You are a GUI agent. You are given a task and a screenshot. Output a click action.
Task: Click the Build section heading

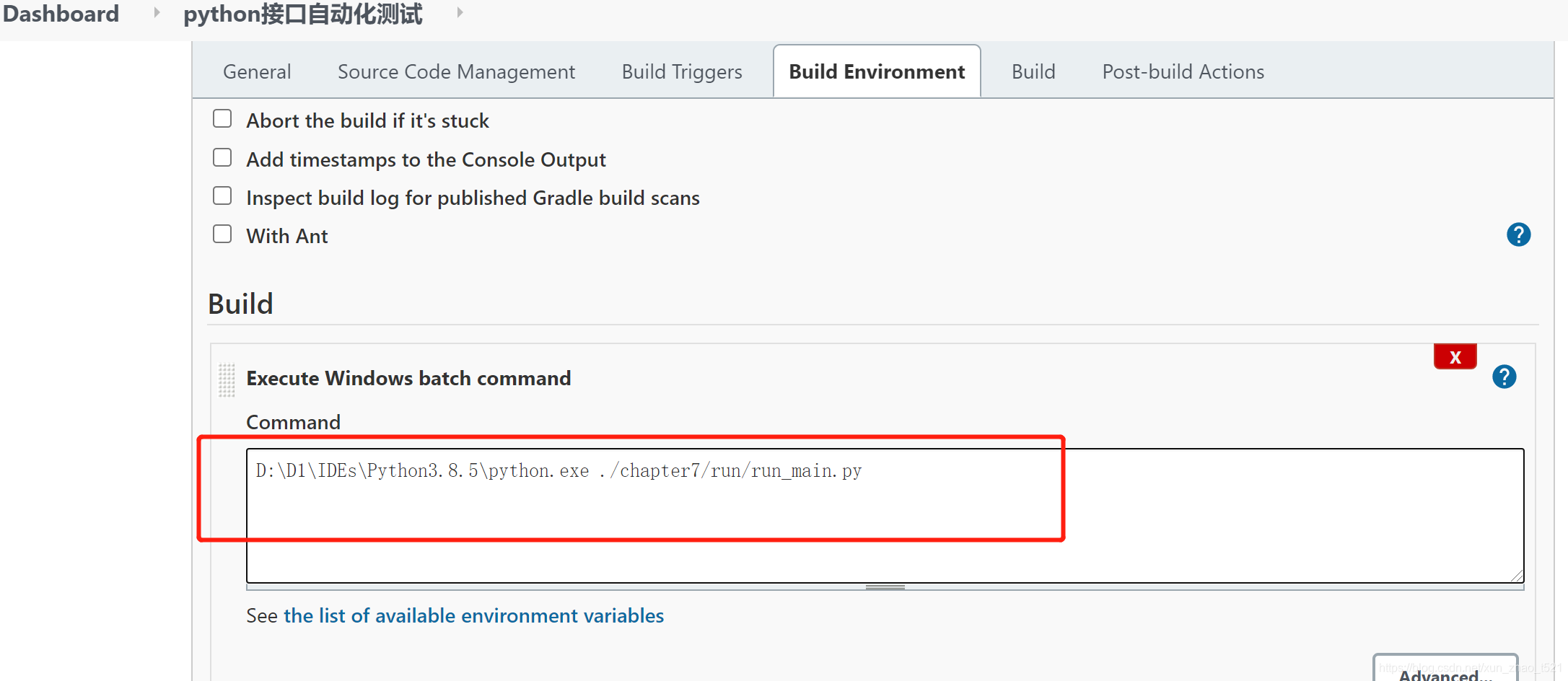pyautogui.click(x=240, y=304)
